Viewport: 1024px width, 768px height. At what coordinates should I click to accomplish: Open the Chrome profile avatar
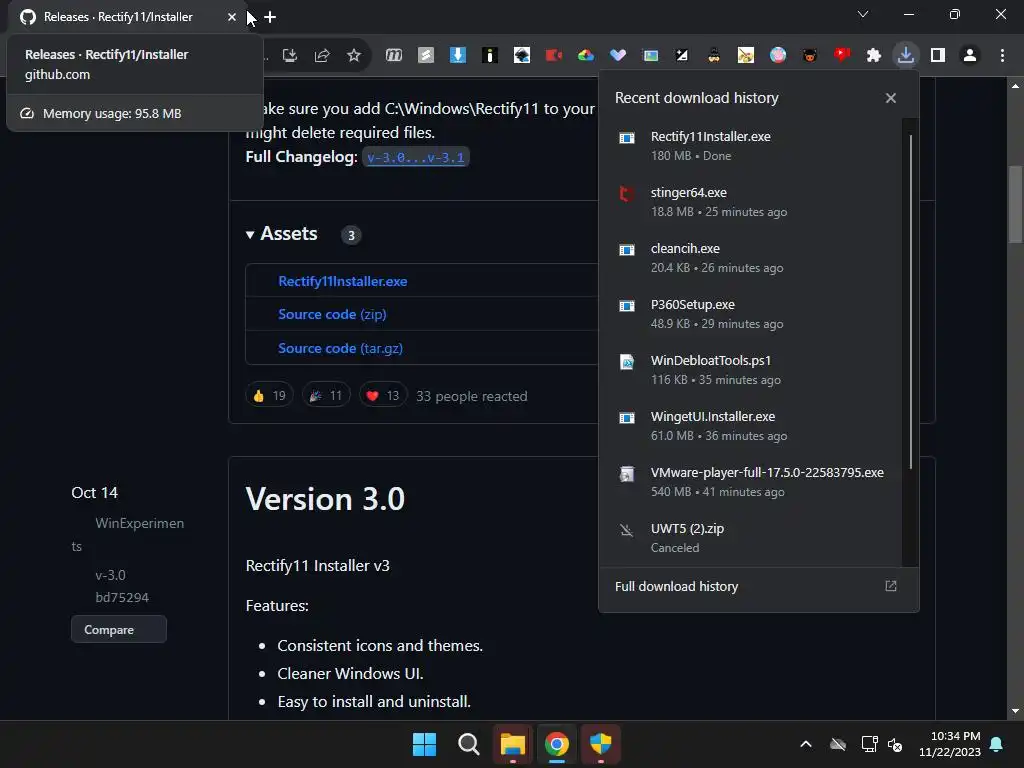pos(970,56)
